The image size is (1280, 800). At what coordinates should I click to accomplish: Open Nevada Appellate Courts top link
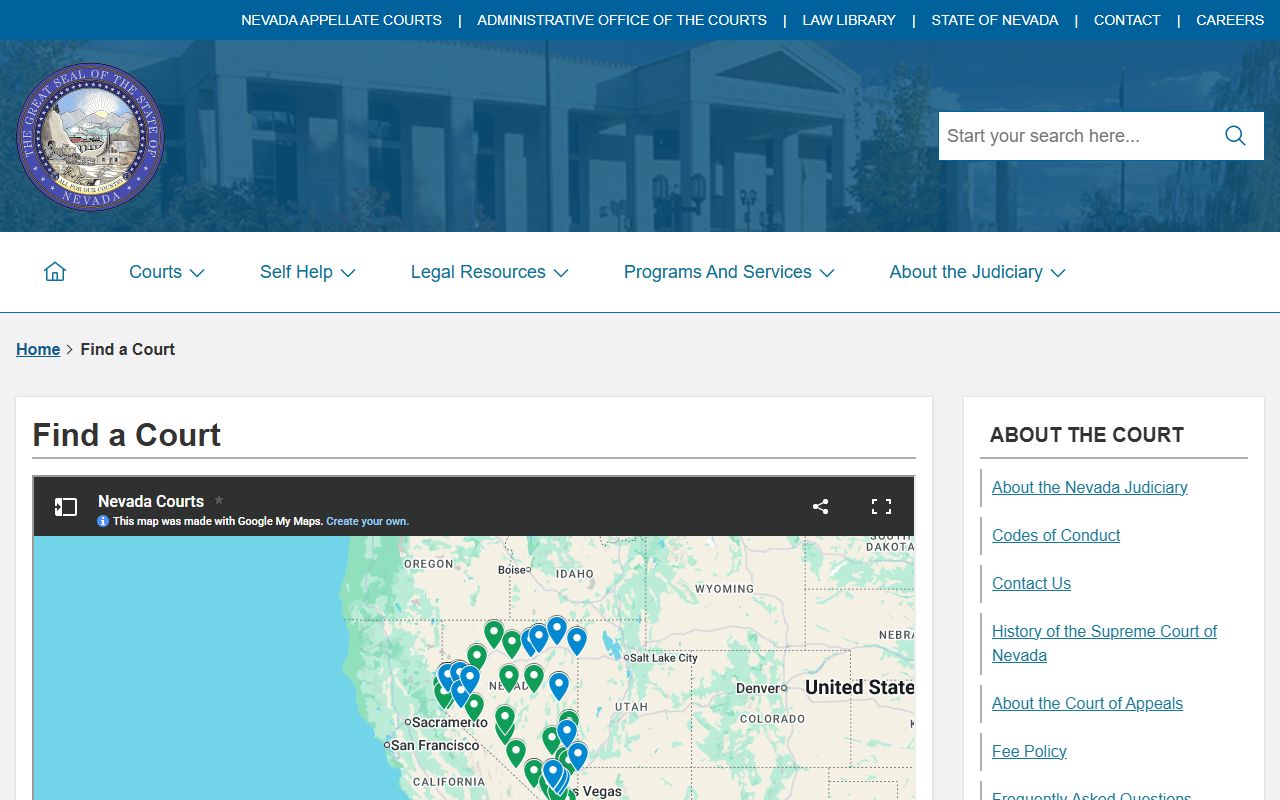(x=341, y=20)
